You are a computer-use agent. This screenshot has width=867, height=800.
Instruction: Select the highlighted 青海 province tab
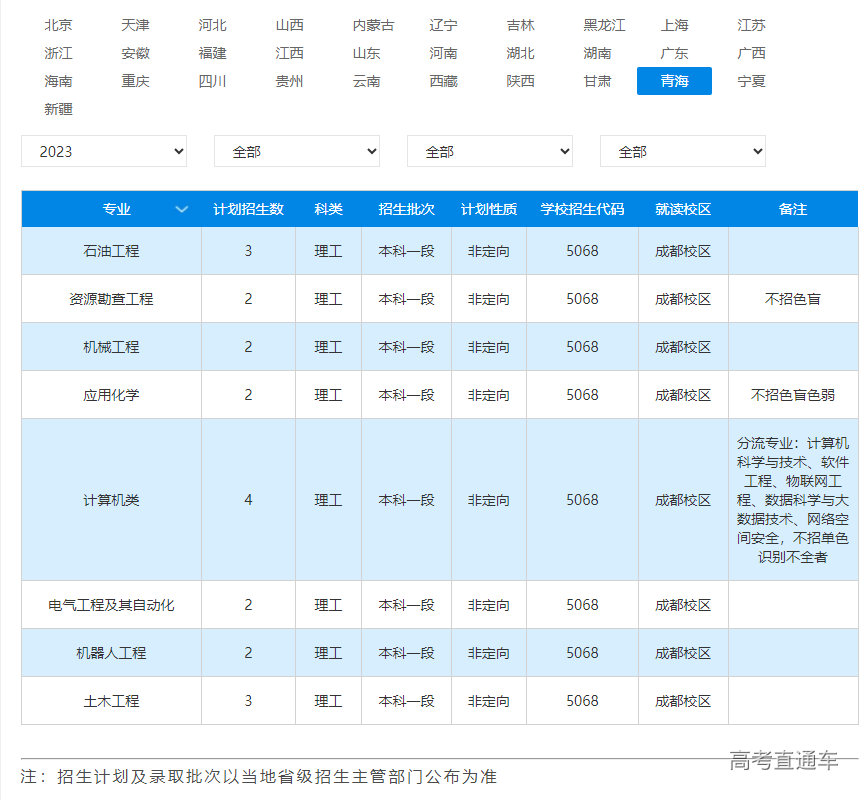click(x=673, y=81)
